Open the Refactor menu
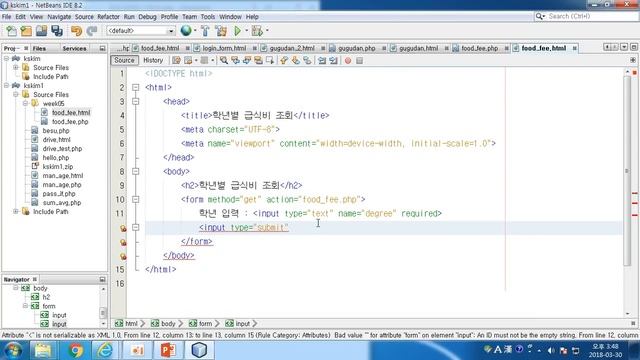Screen dimensions: 640x360 click(108, 17)
